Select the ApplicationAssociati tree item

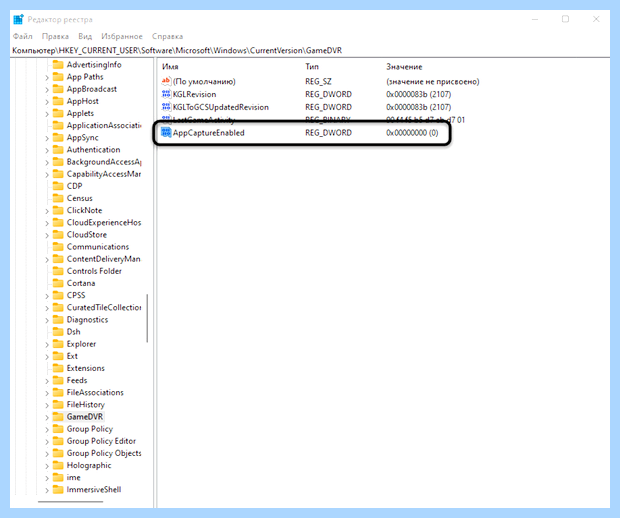(104, 125)
